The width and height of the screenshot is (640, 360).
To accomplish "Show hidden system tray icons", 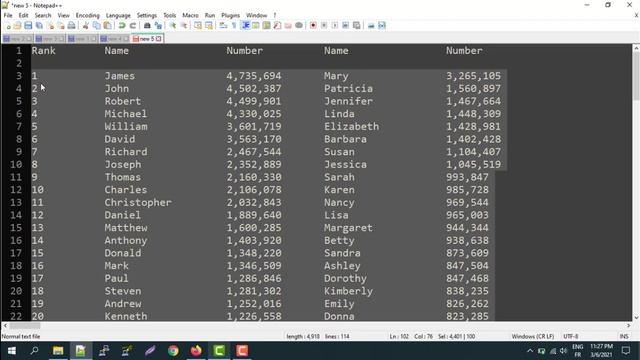I will (530, 351).
